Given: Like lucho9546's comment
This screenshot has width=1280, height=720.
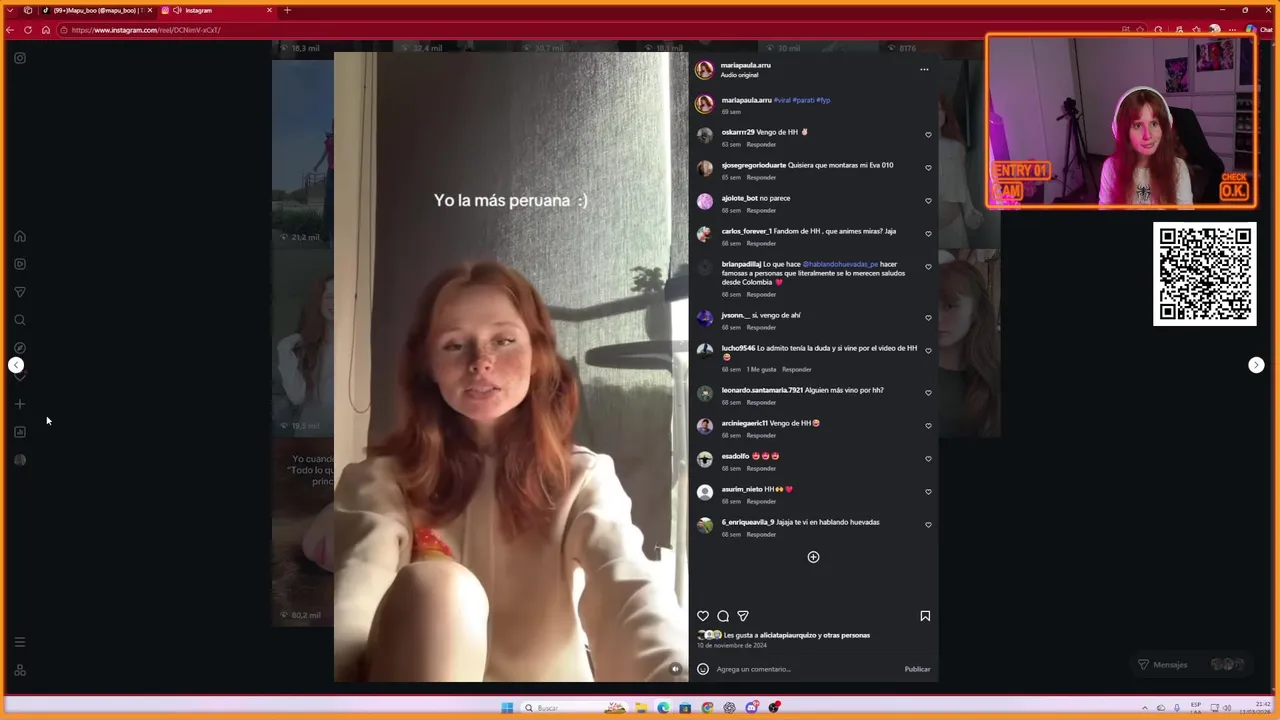Looking at the screenshot, I should 928,351.
